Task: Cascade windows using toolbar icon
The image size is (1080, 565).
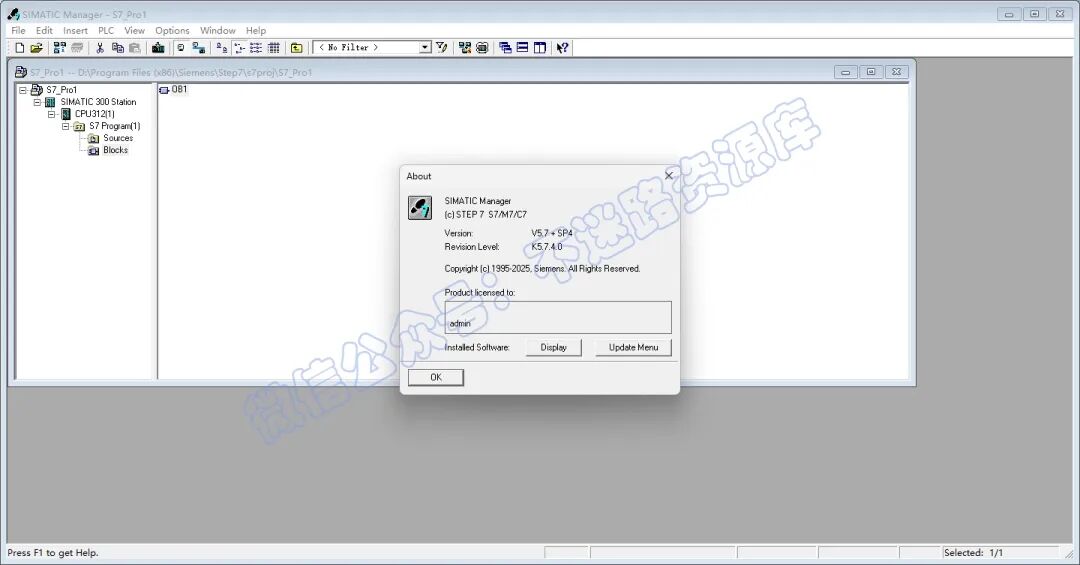Action: [x=506, y=48]
